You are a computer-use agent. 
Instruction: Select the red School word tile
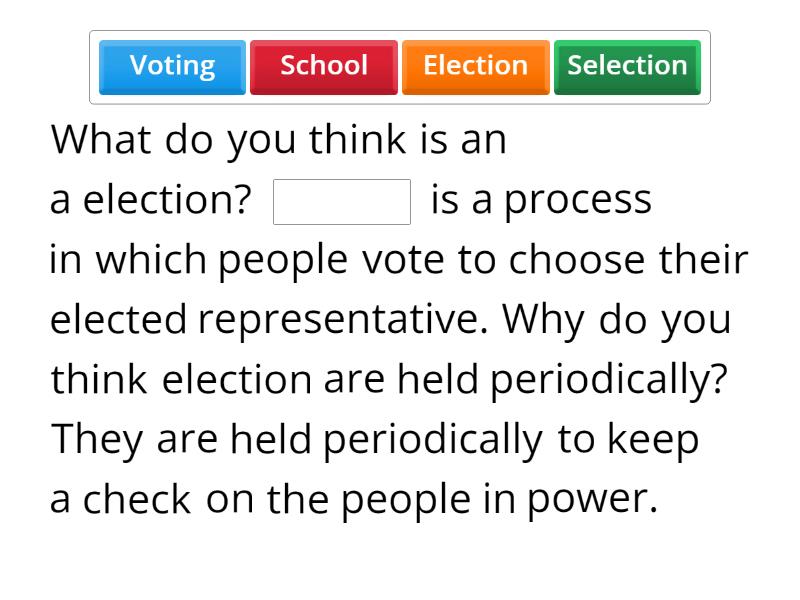pos(323,66)
